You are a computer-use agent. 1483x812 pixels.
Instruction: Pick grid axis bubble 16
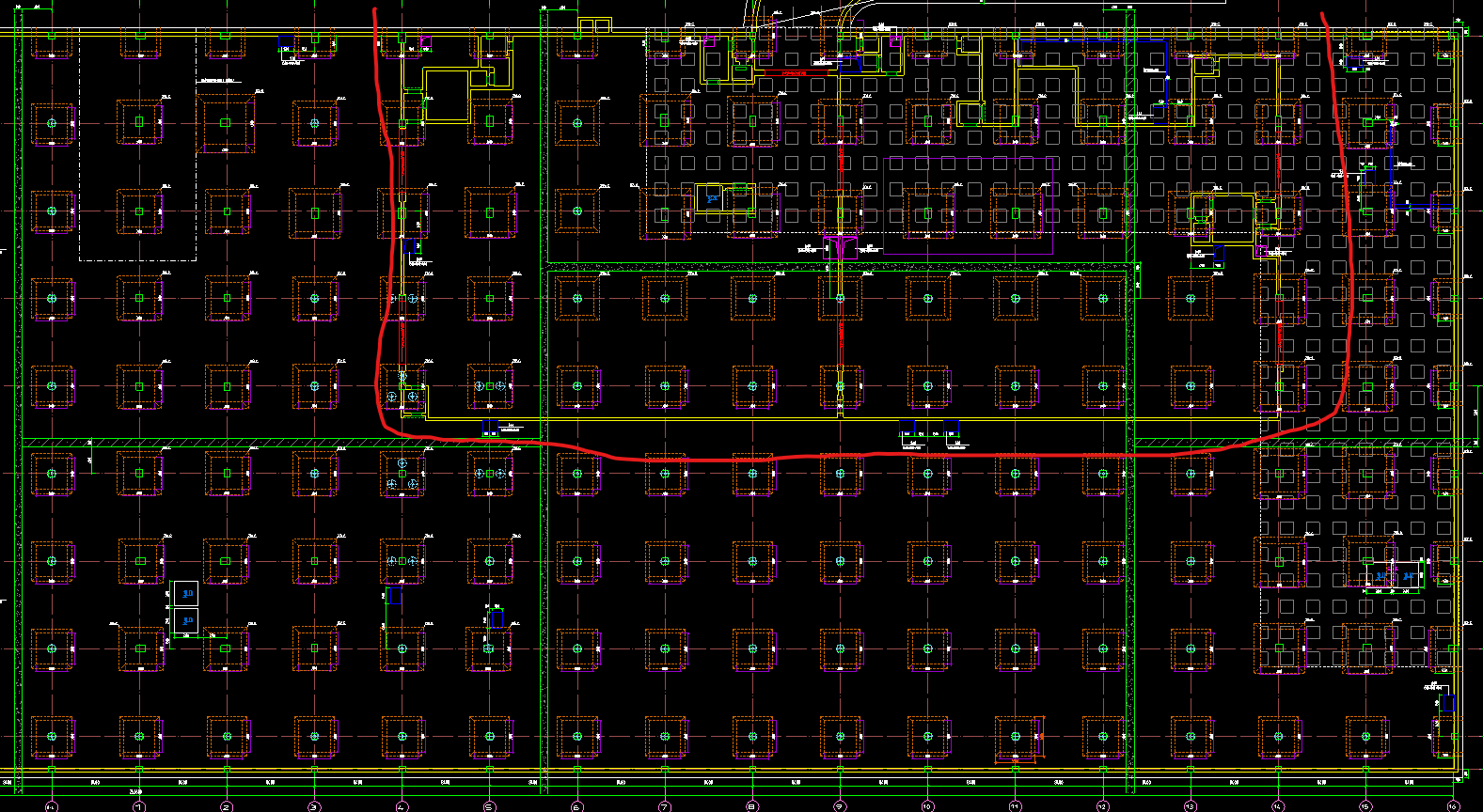[x=1453, y=806]
